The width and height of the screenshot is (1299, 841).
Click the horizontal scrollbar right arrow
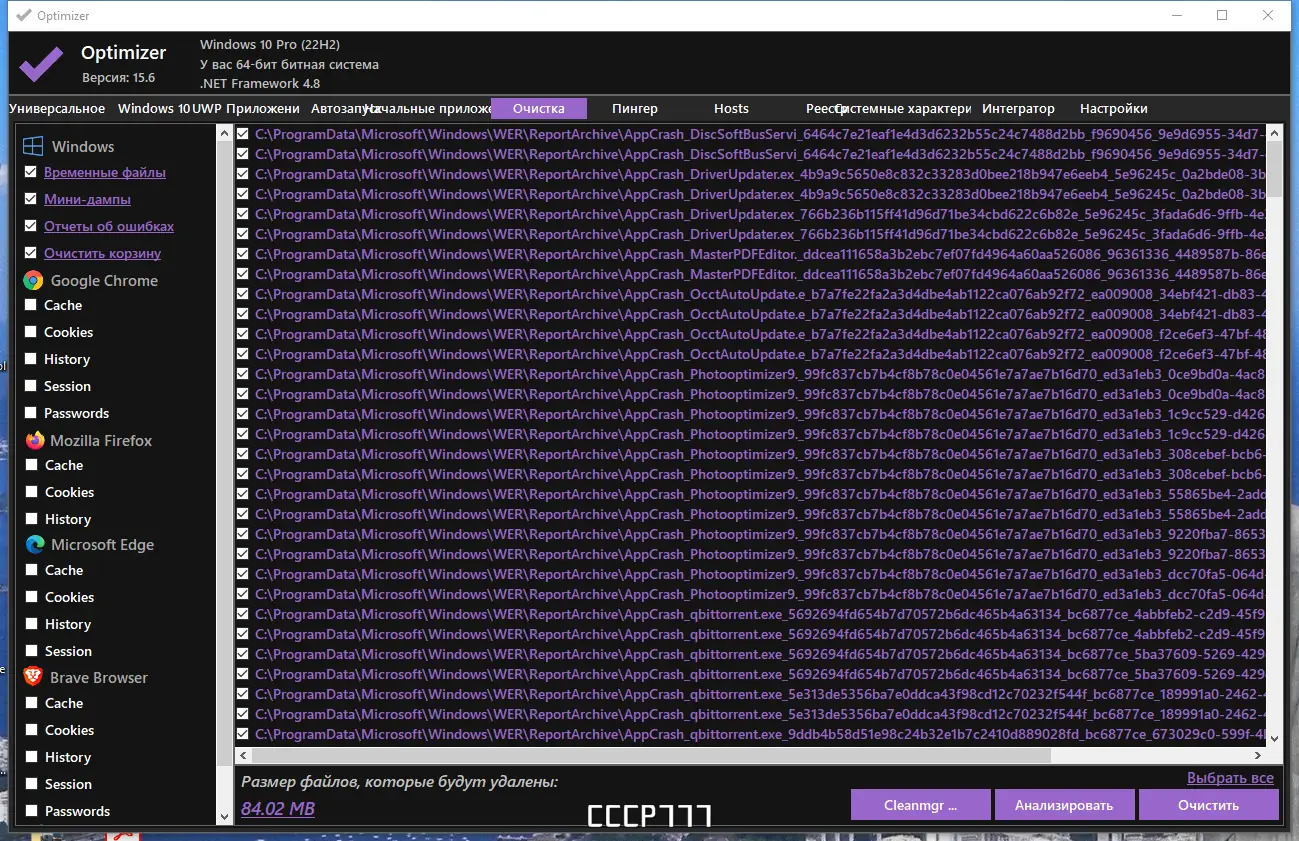(1257, 755)
